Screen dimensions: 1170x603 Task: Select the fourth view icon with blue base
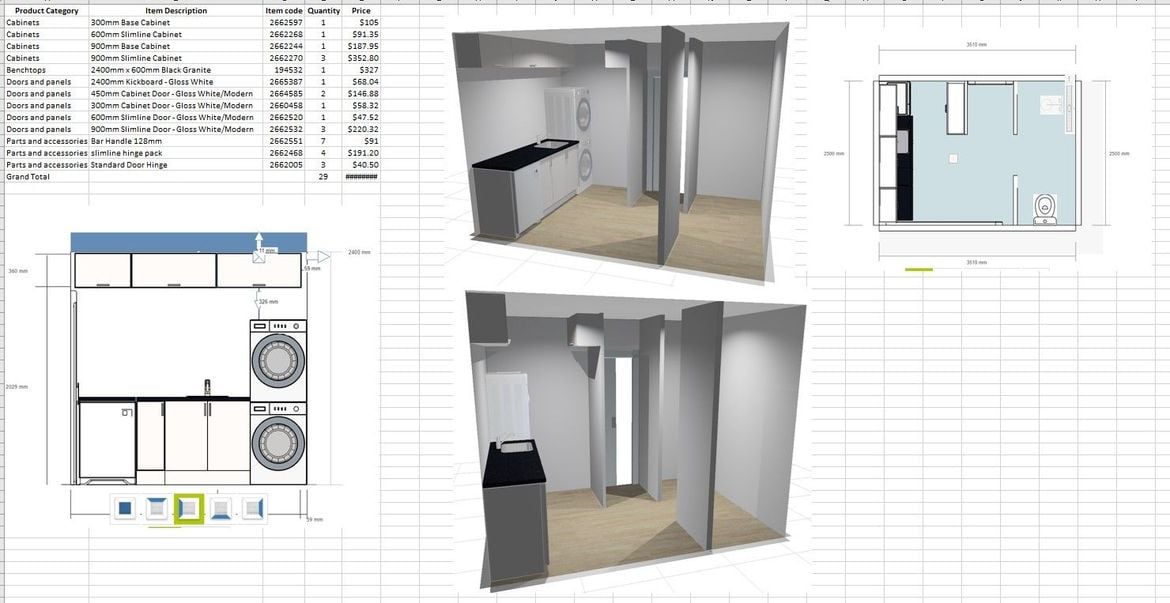221,508
